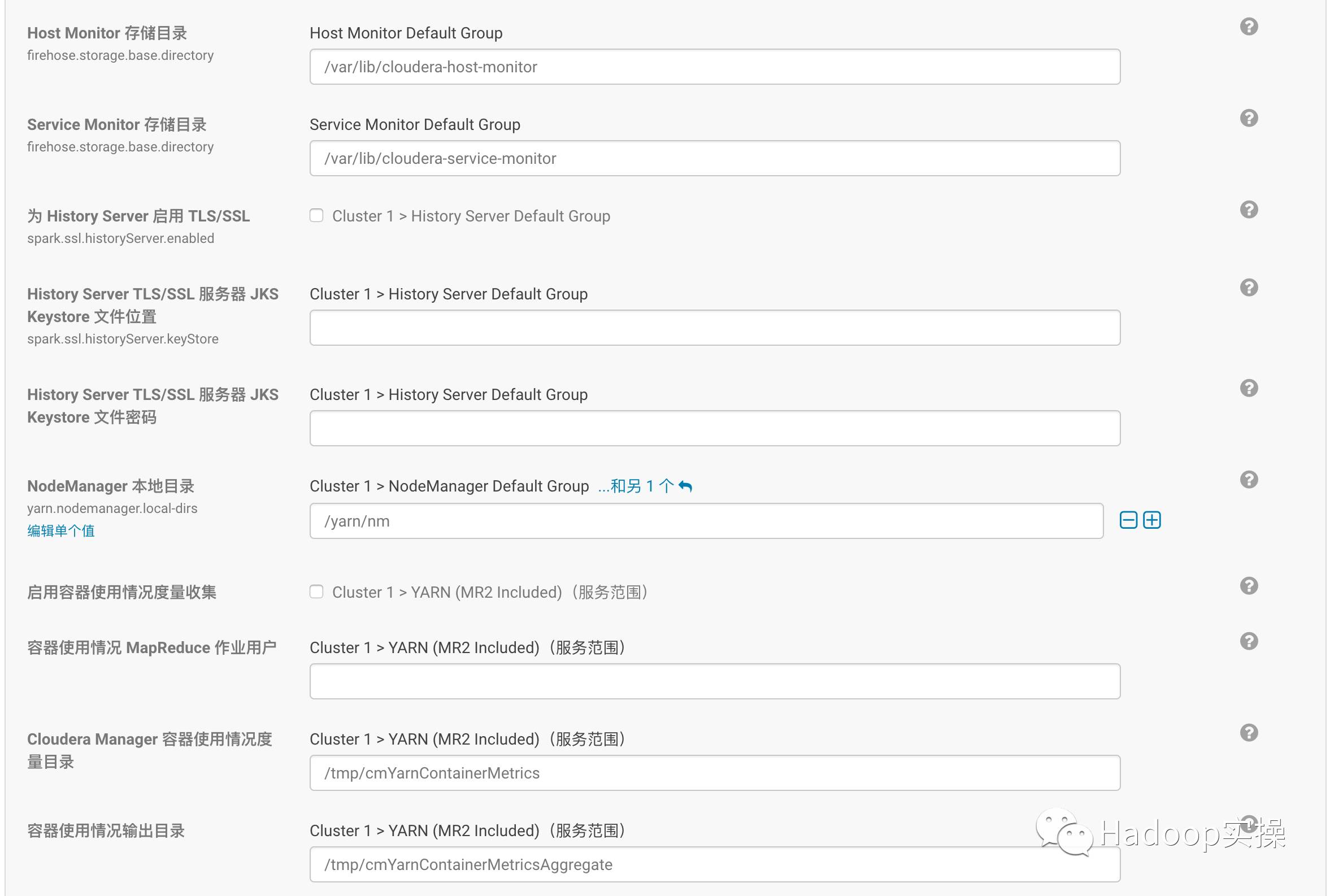Click help icon for Host Monitor storage directory
The height and width of the screenshot is (896, 1330).
pos(1249,27)
